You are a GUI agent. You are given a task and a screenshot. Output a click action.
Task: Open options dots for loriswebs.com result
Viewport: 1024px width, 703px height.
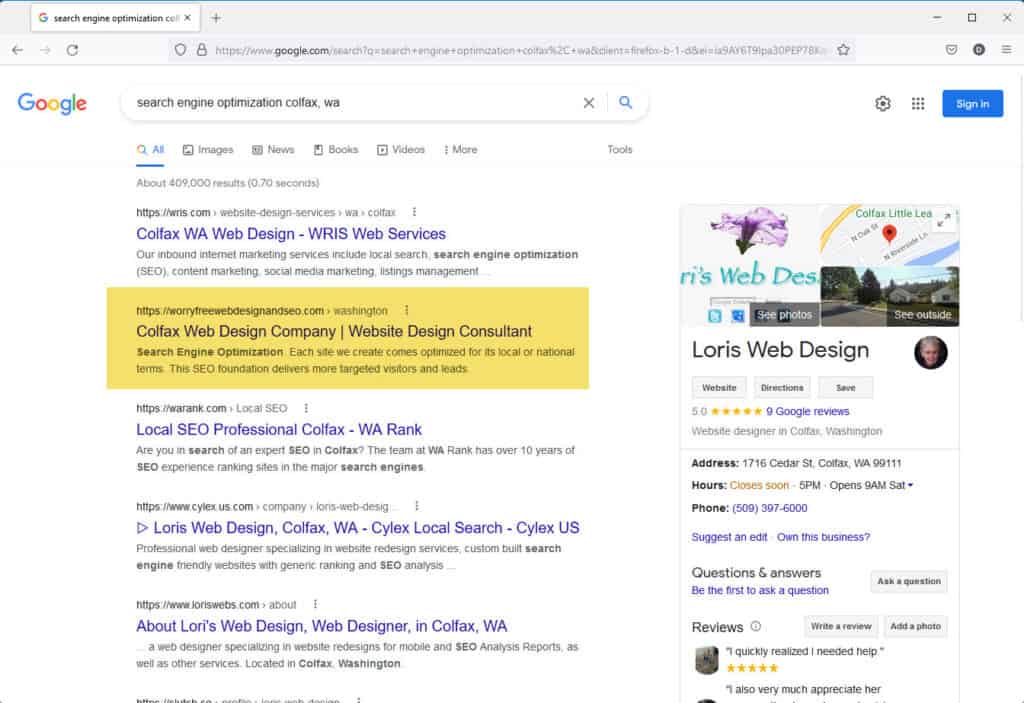315,604
